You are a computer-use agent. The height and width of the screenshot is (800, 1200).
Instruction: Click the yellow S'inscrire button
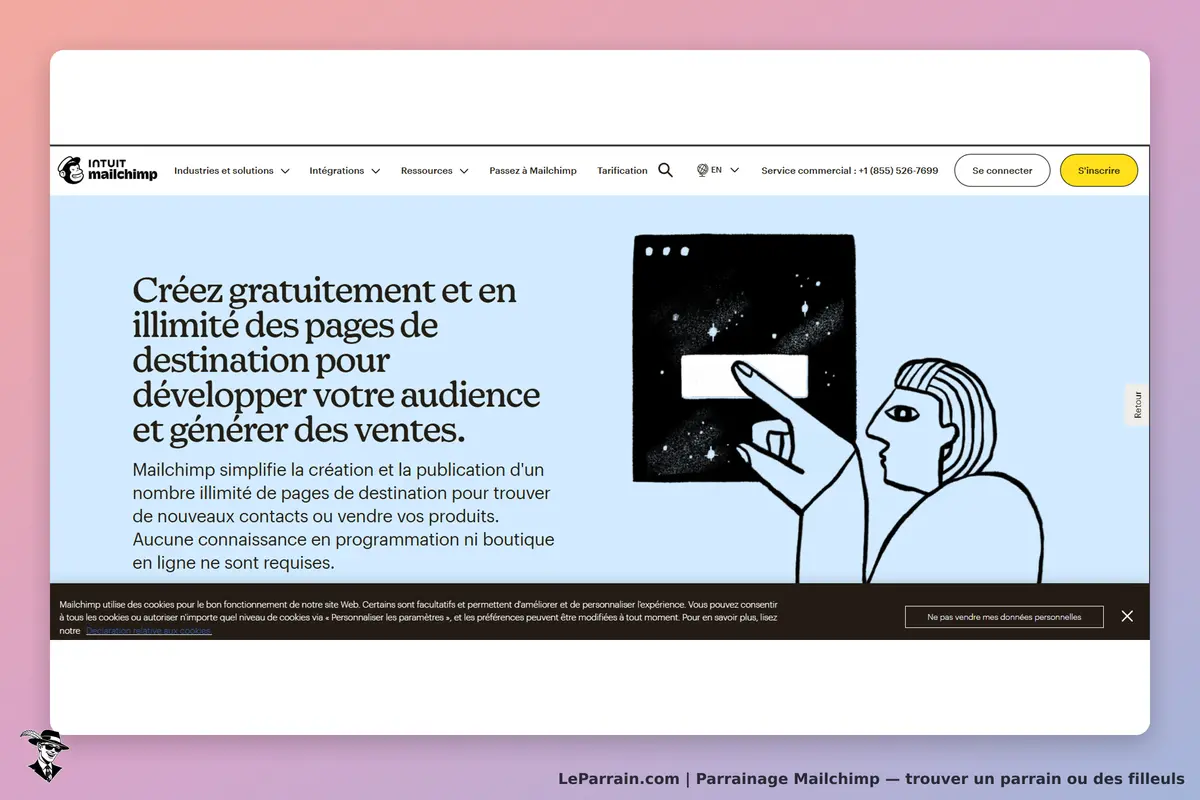click(1099, 170)
